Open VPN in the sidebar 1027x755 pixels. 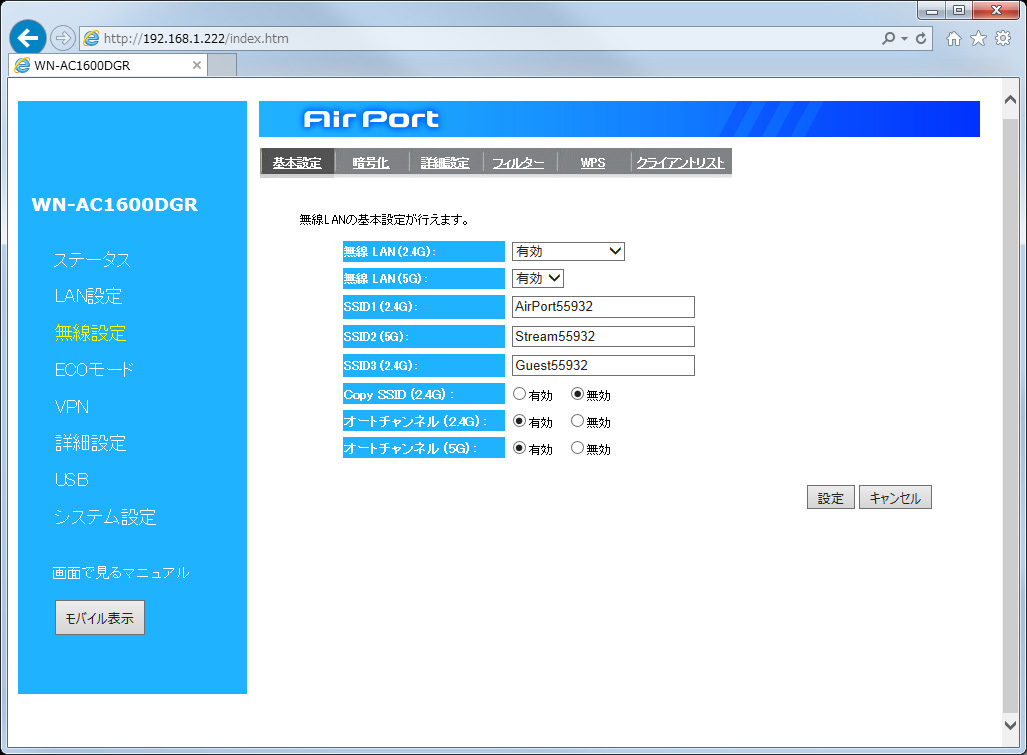[x=72, y=407]
